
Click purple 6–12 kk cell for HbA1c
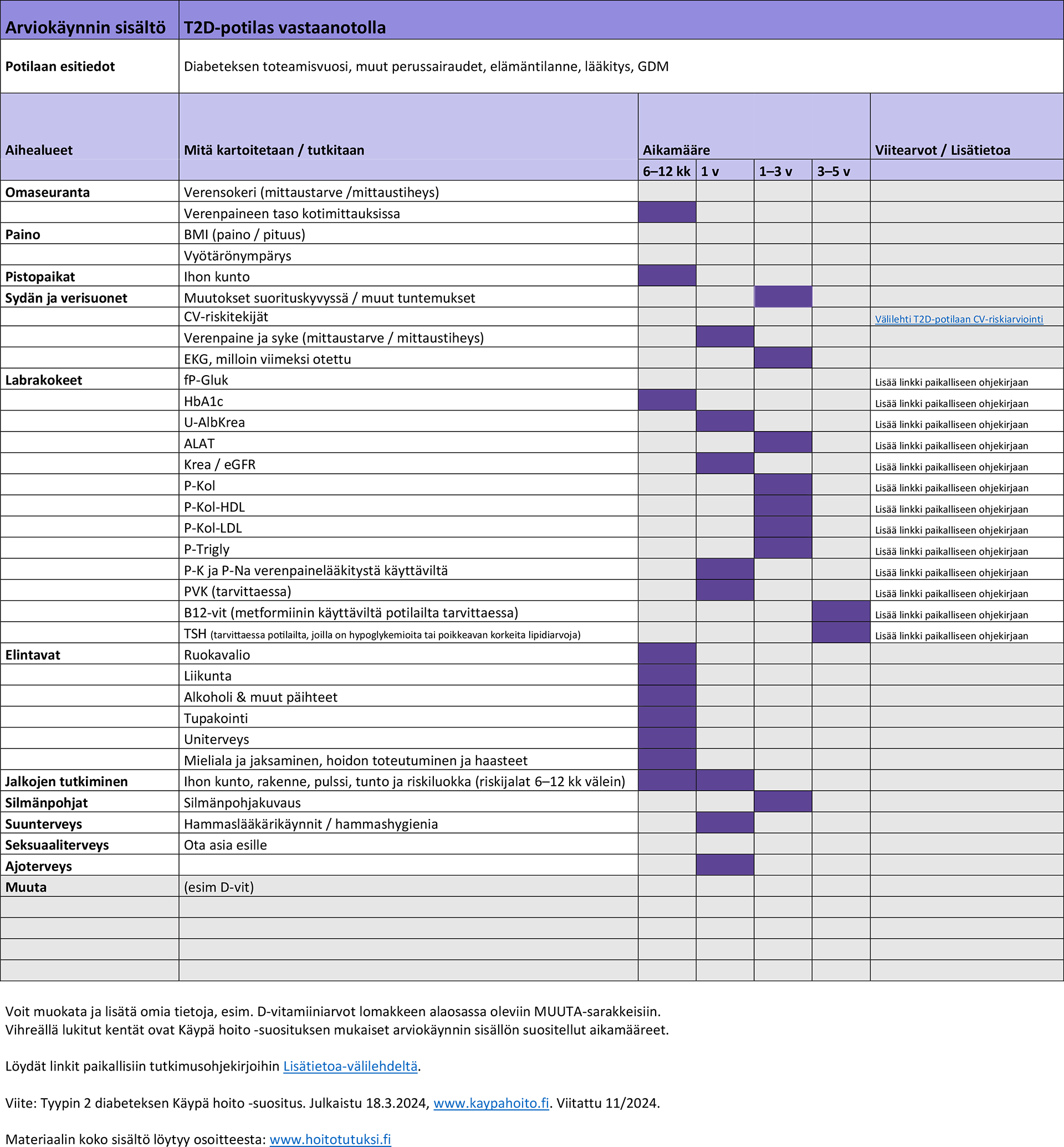pos(667,400)
